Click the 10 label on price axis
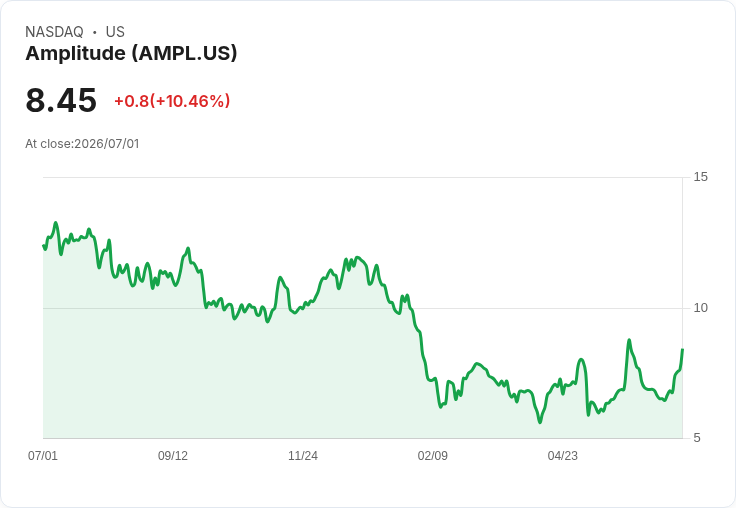Image resolution: width=736 pixels, height=508 pixels. (x=700, y=308)
